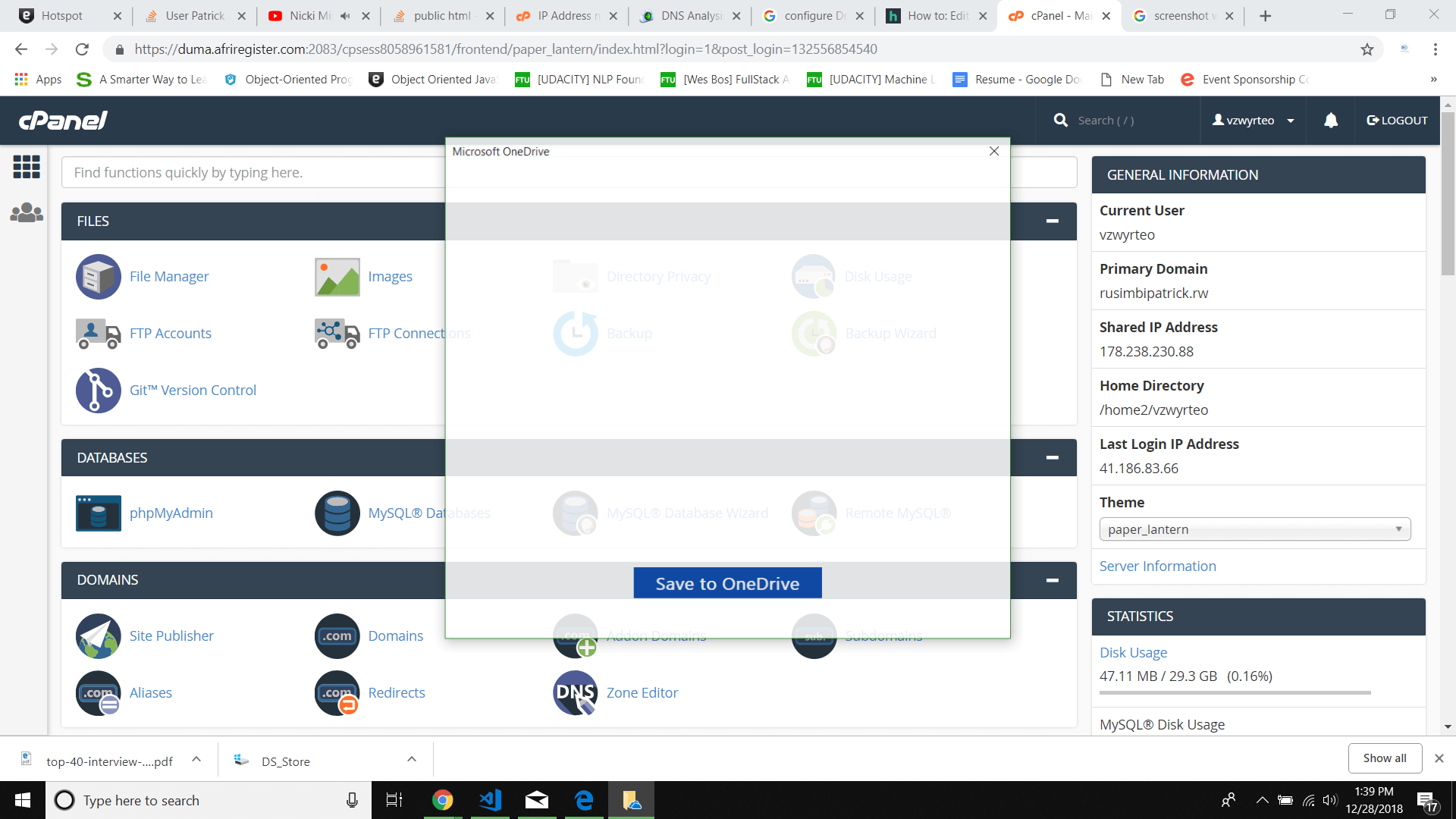The height and width of the screenshot is (819, 1456).
Task: Open the MySQL Databases icon
Action: tap(337, 513)
